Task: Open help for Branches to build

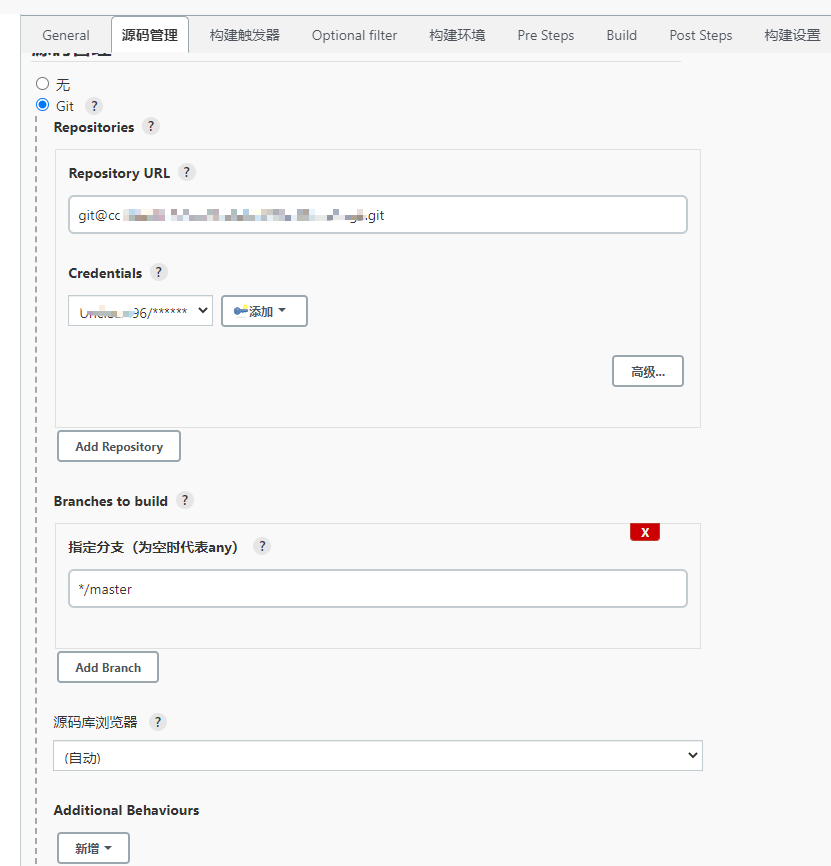Action: 185,500
